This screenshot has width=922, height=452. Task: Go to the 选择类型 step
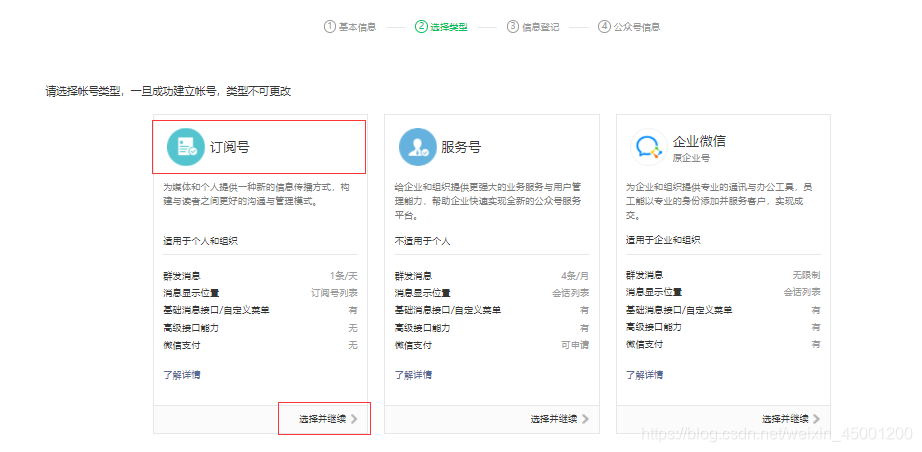point(449,27)
